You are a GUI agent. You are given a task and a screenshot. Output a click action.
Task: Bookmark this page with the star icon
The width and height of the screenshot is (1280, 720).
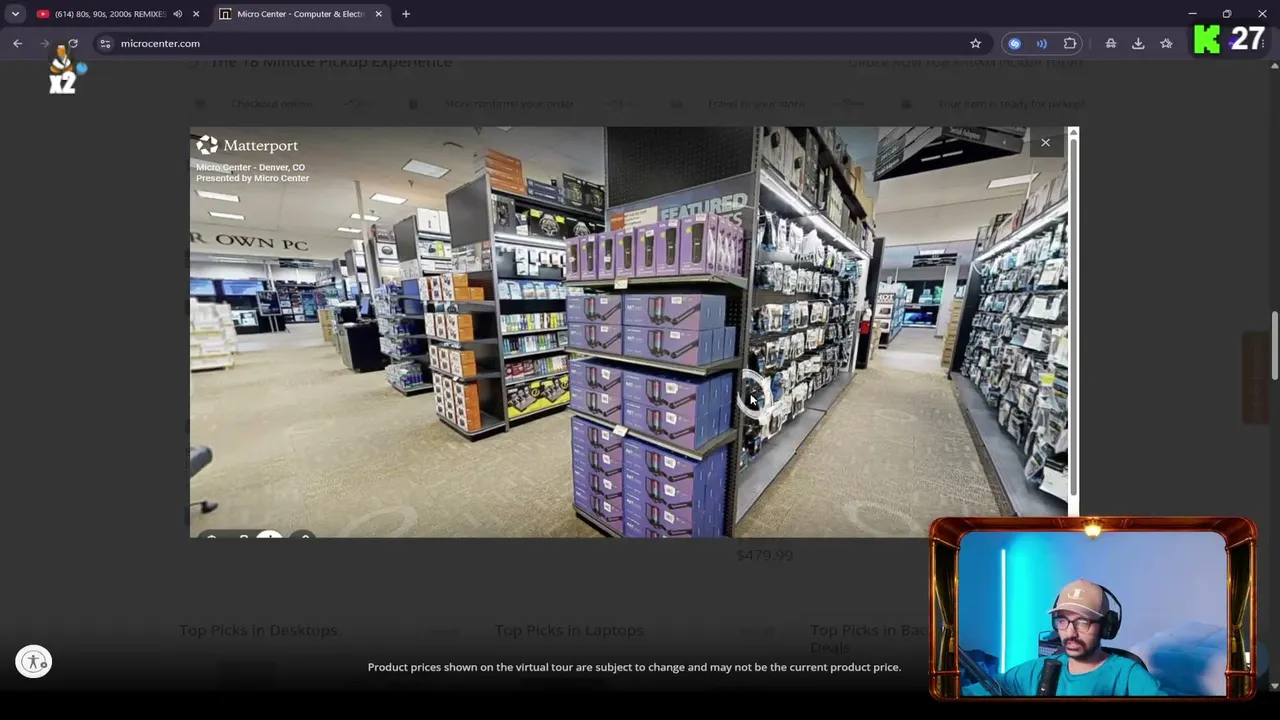pyautogui.click(x=975, y=43)
